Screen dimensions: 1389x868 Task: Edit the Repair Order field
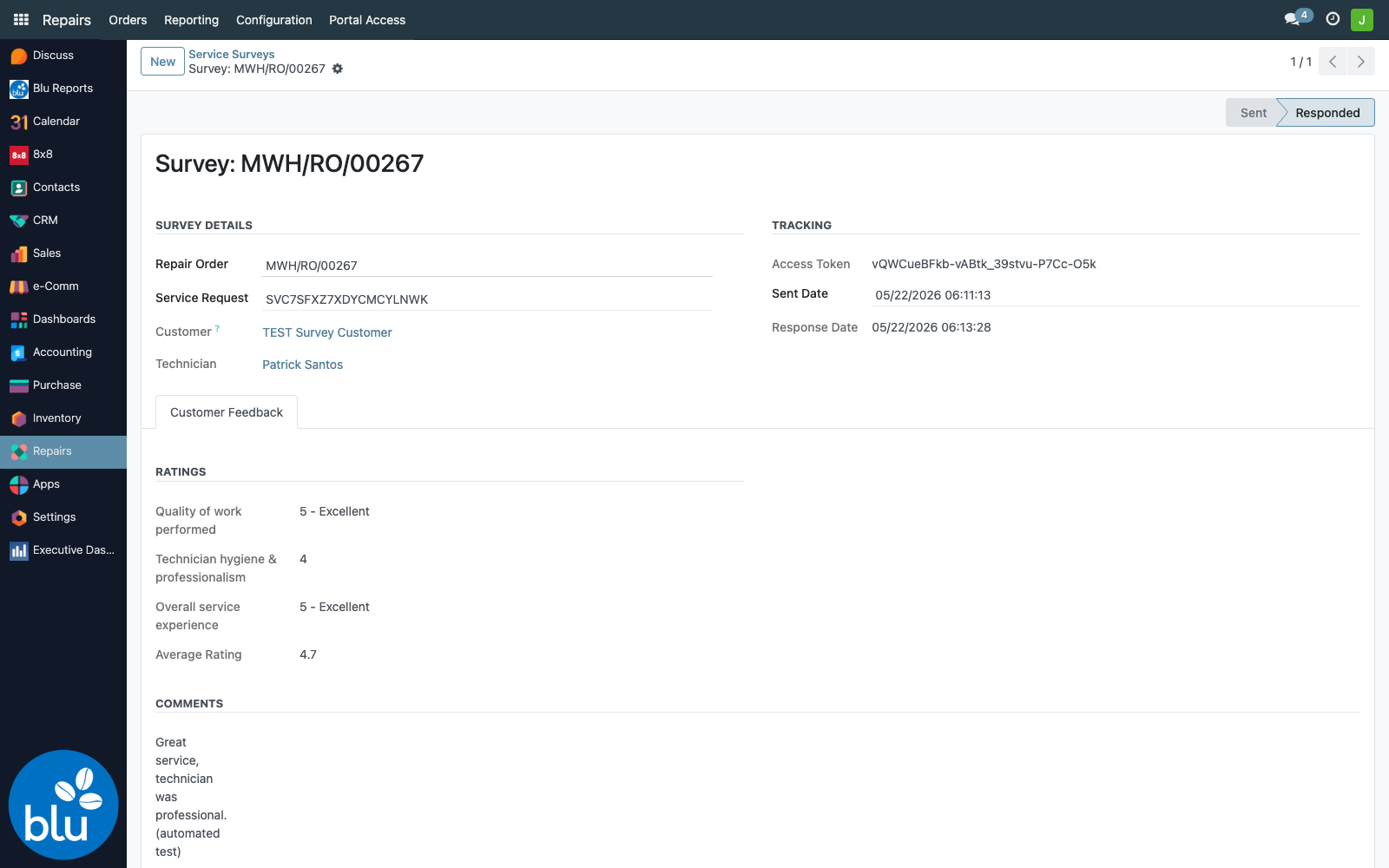coord(487,266)
